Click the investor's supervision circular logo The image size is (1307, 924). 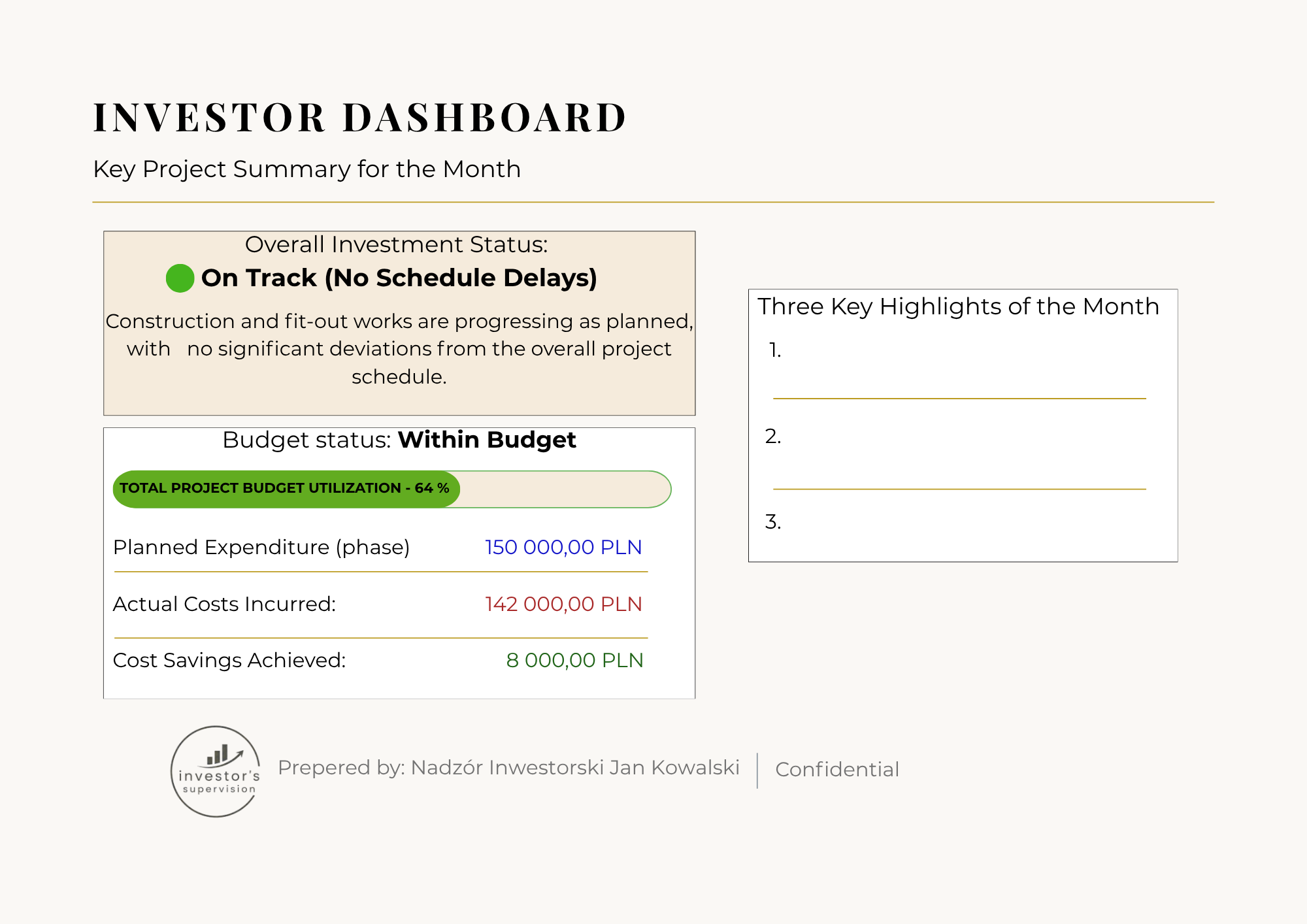click(216, 771)
